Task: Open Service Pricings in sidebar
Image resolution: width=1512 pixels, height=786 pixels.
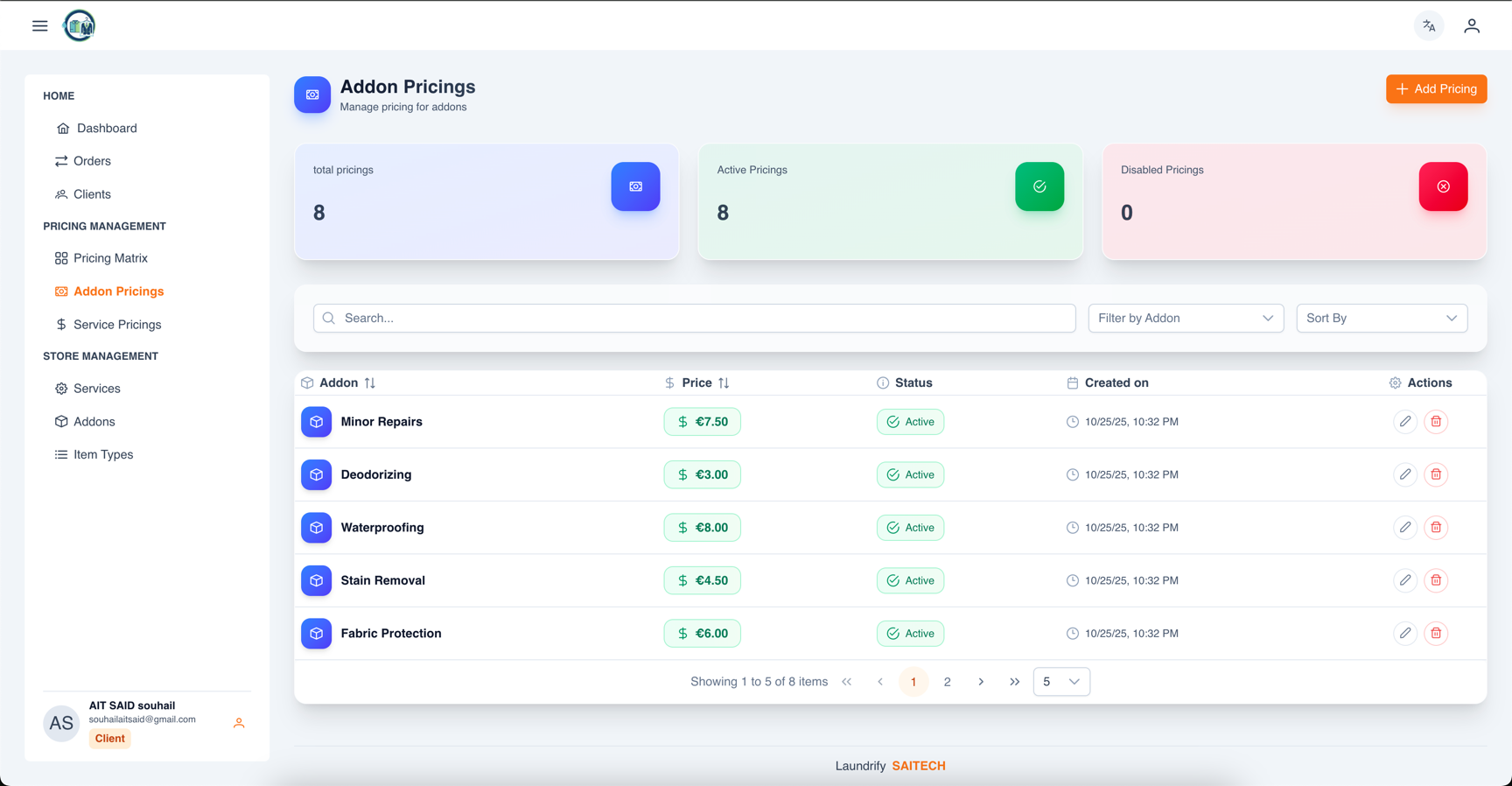Action: coord(108,325)
